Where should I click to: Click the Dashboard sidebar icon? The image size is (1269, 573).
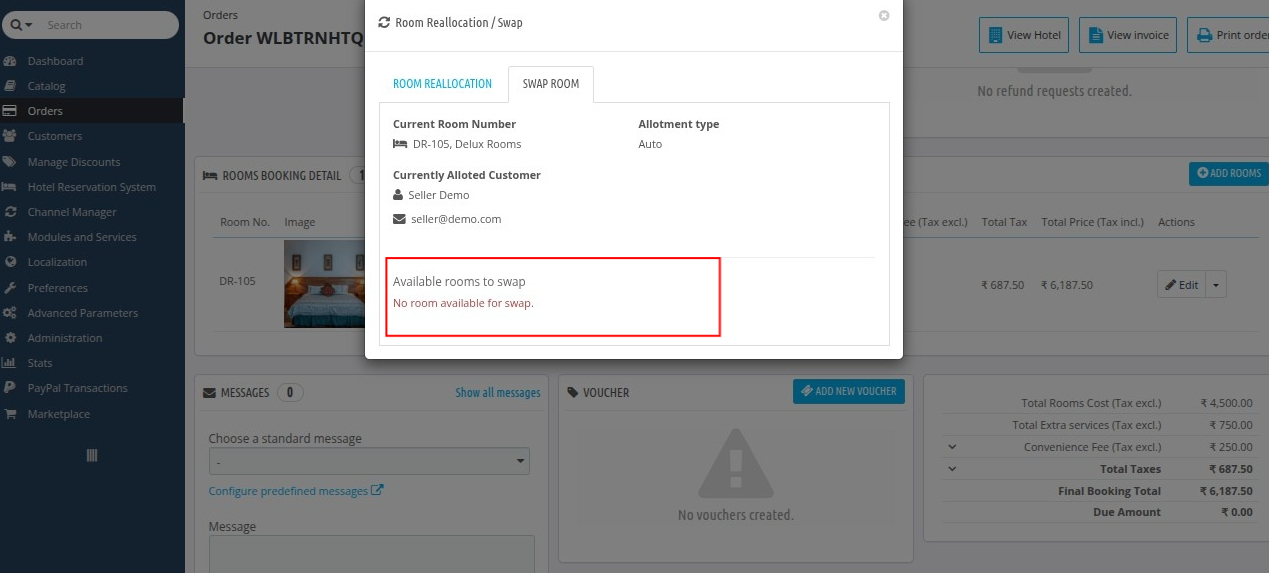10,61
